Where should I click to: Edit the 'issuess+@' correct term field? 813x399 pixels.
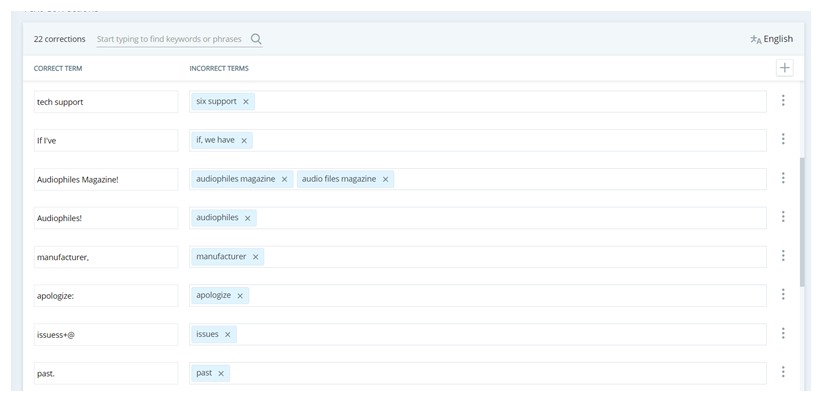pyautogui.click(x=106, y=334)
